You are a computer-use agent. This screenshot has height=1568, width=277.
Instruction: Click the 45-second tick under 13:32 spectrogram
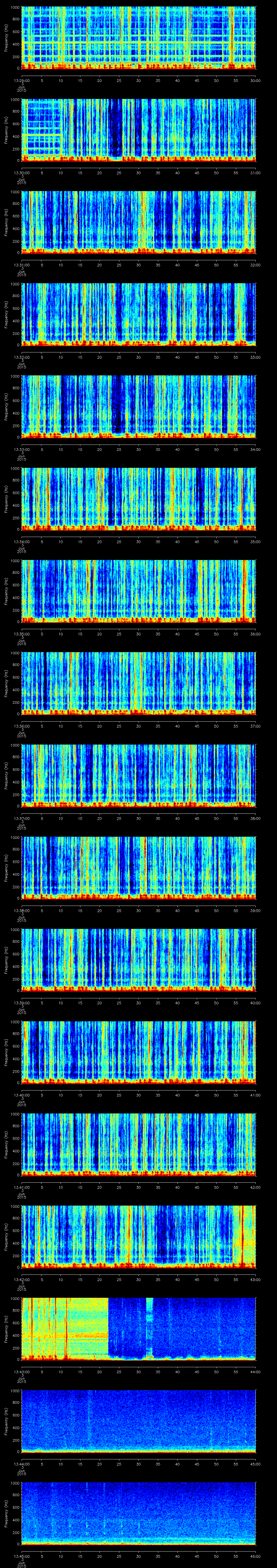(197, 357)
